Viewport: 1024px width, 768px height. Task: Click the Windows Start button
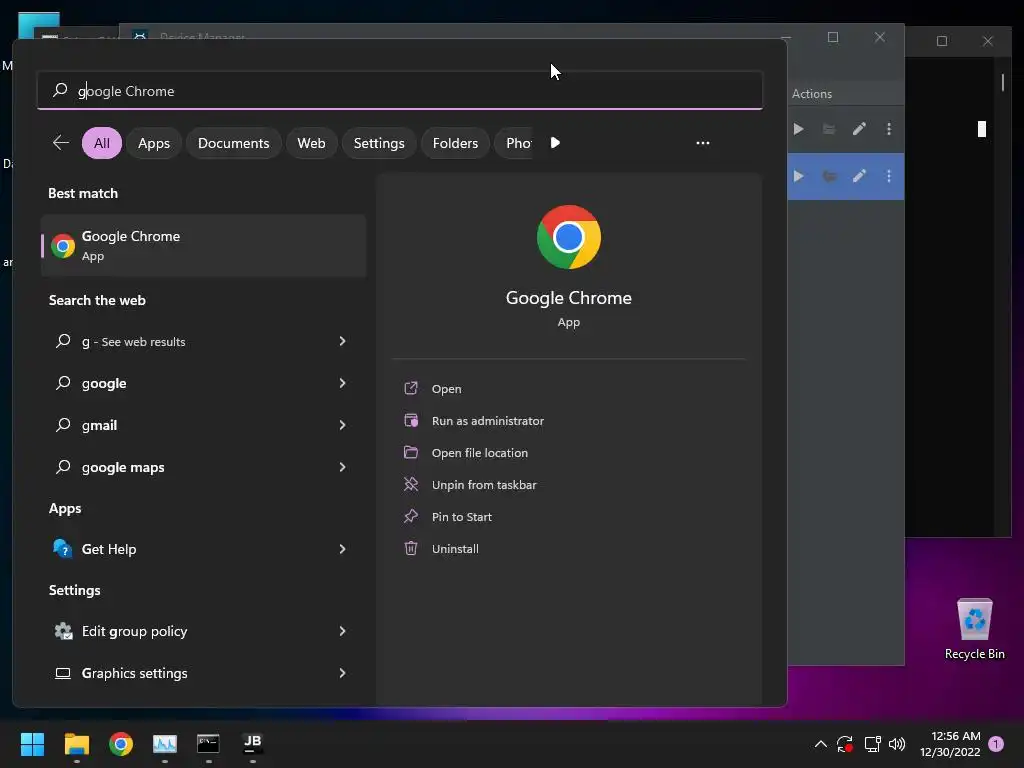32,744
